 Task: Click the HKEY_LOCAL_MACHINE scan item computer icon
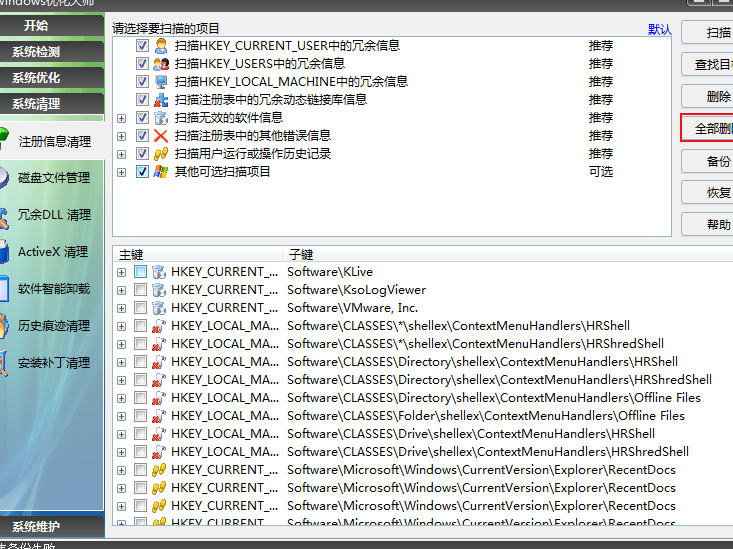[161, 82]
